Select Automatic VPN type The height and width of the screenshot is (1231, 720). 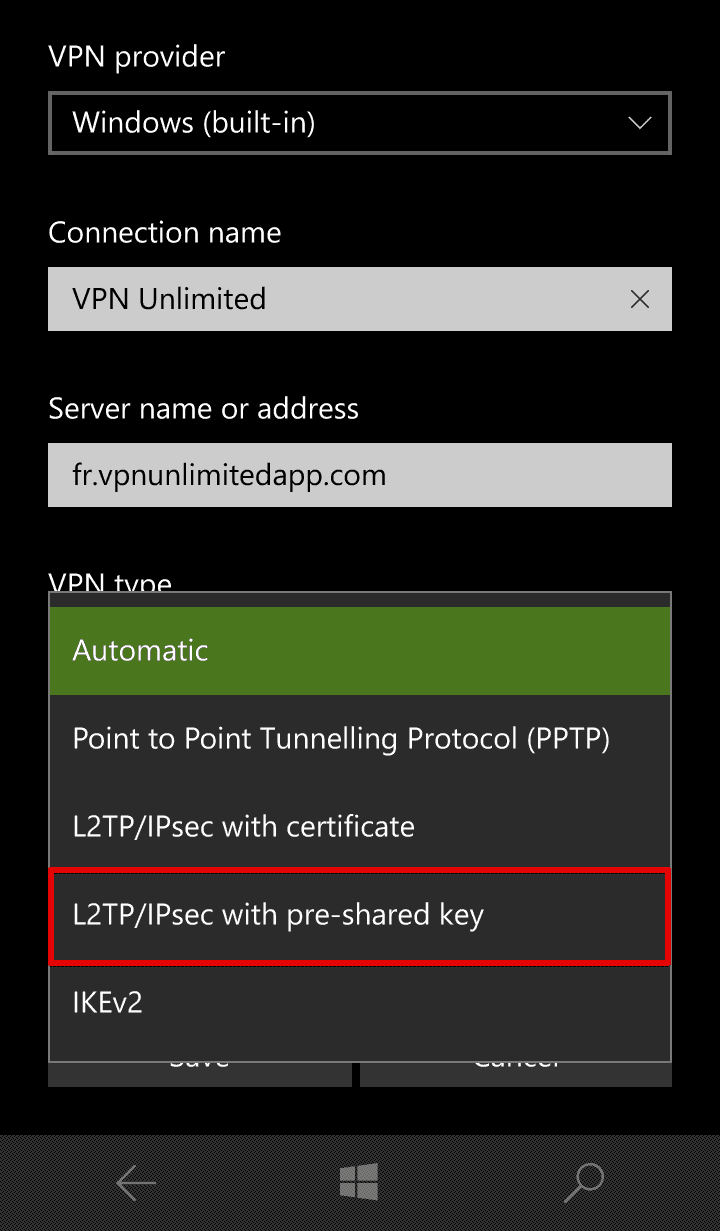click(x=360, y=651)
